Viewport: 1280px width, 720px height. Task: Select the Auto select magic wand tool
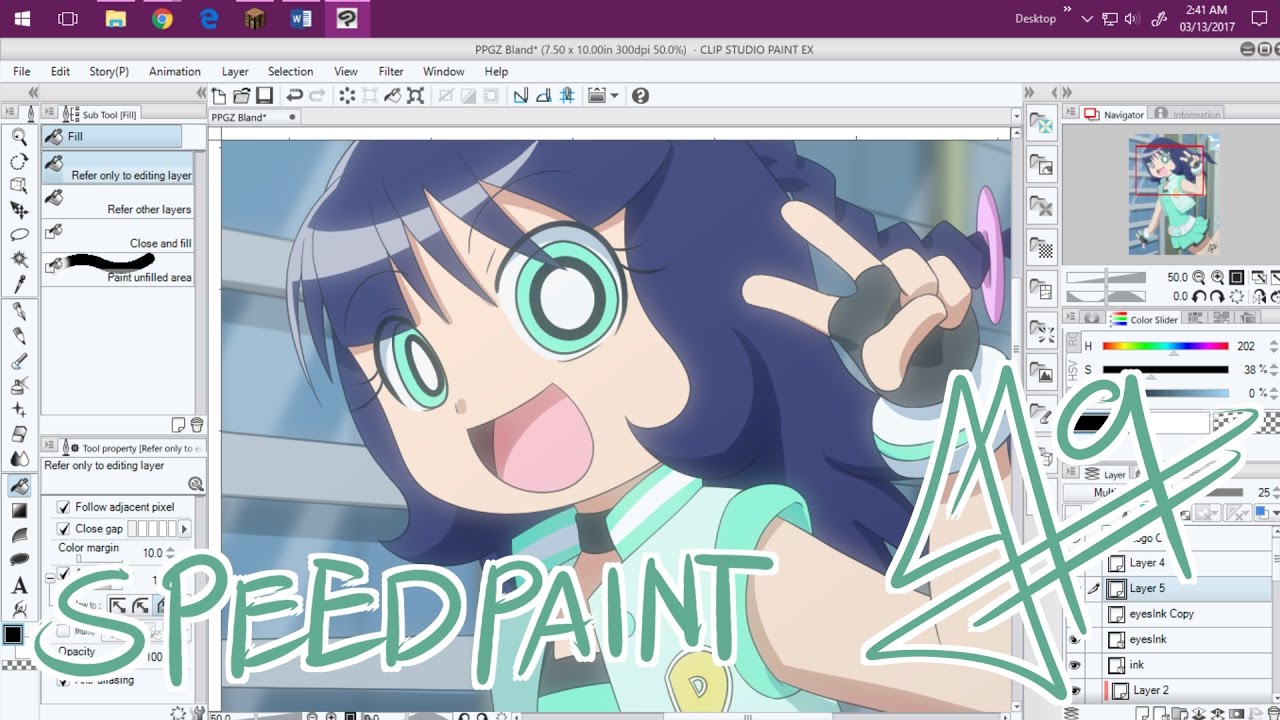(19, 259)
